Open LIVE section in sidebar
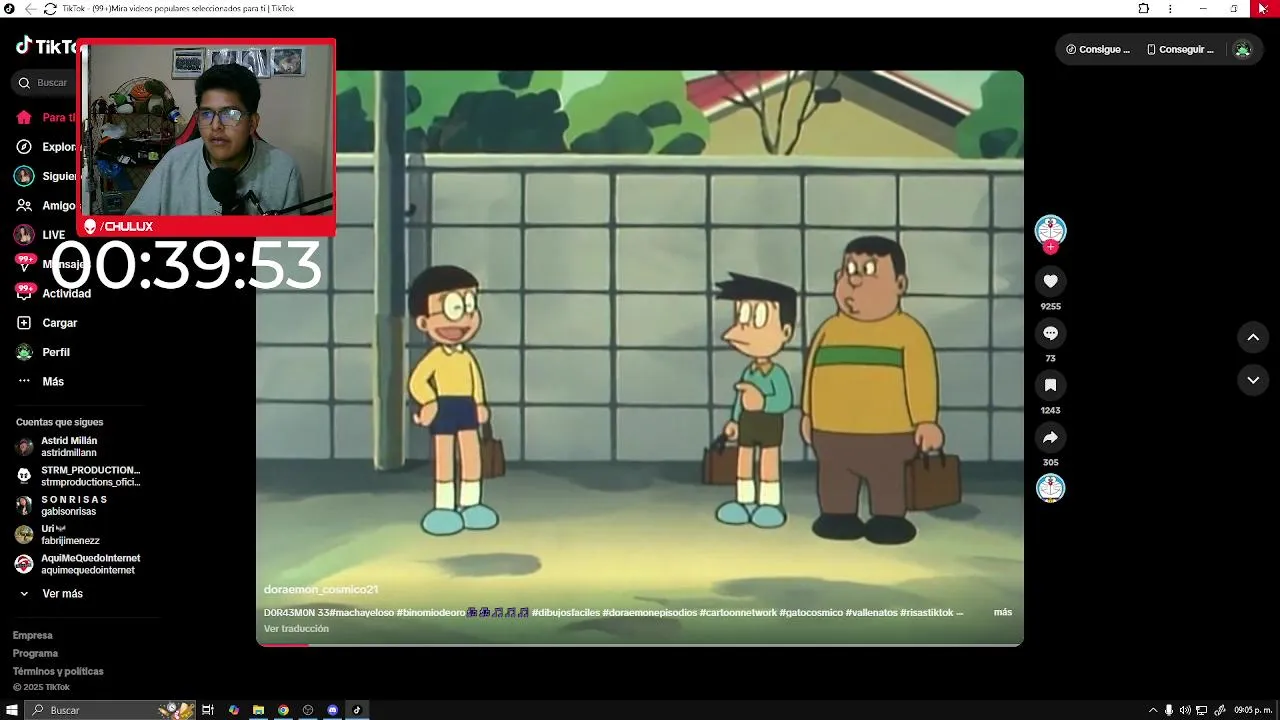 pos(40,235)
